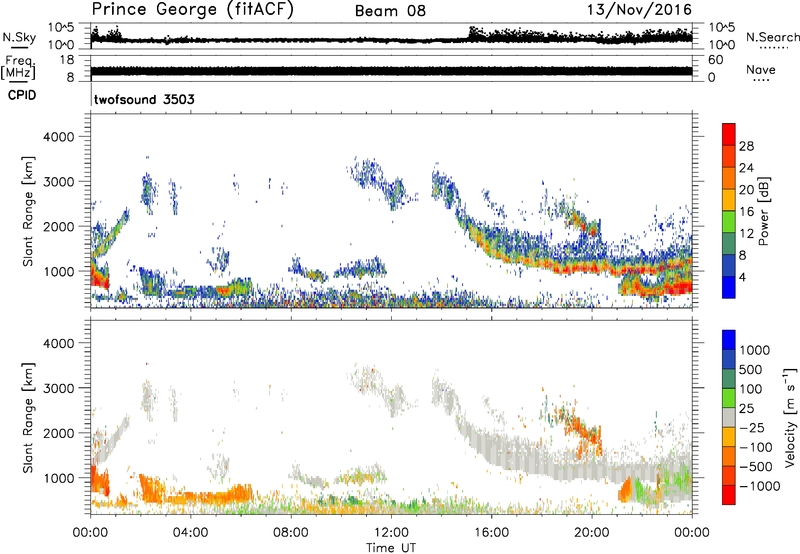Click the 04:00 time axis tick
The height and width of the screenshot is (554, 800).
click(x=190, y=533)
